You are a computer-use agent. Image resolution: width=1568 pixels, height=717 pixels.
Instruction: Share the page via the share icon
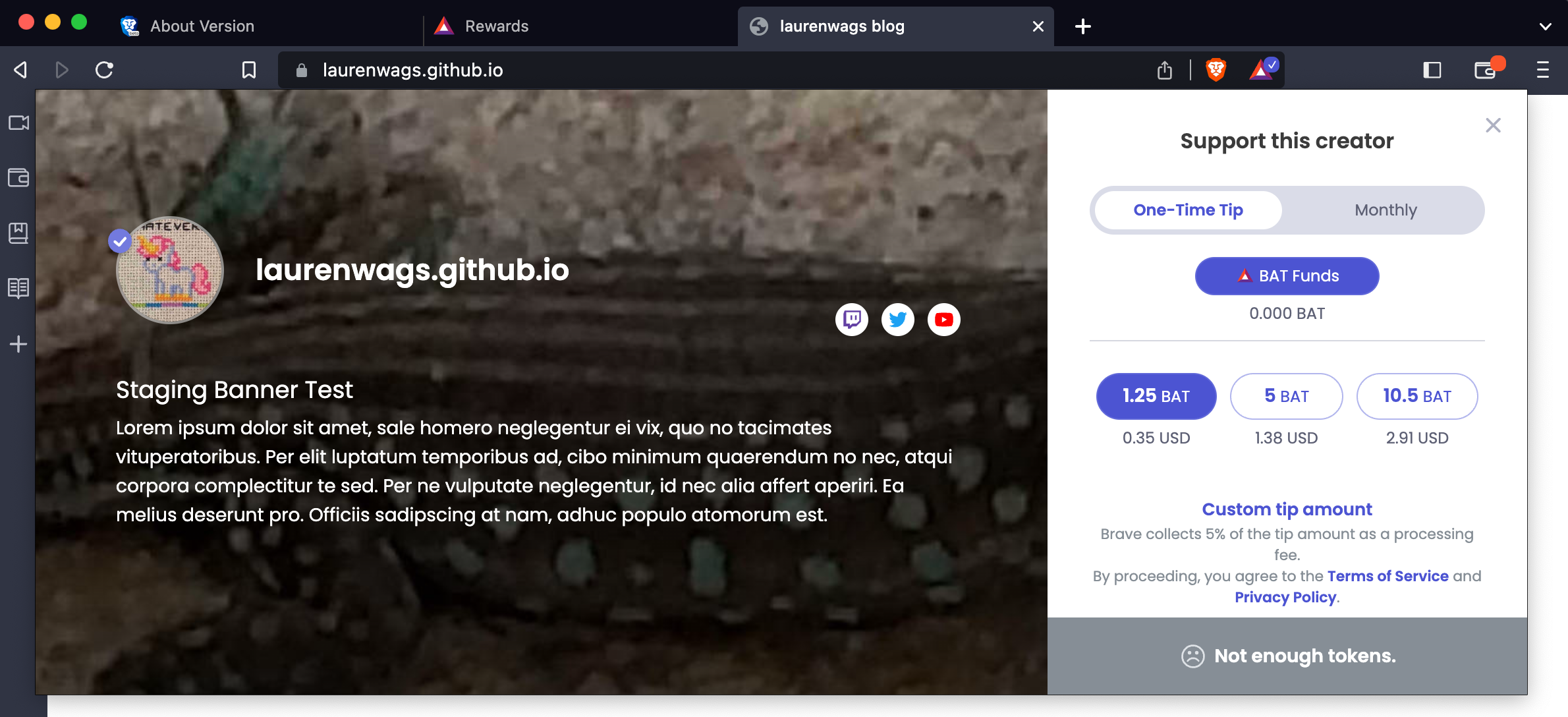pyautogui.click(x=1165, y=69)
